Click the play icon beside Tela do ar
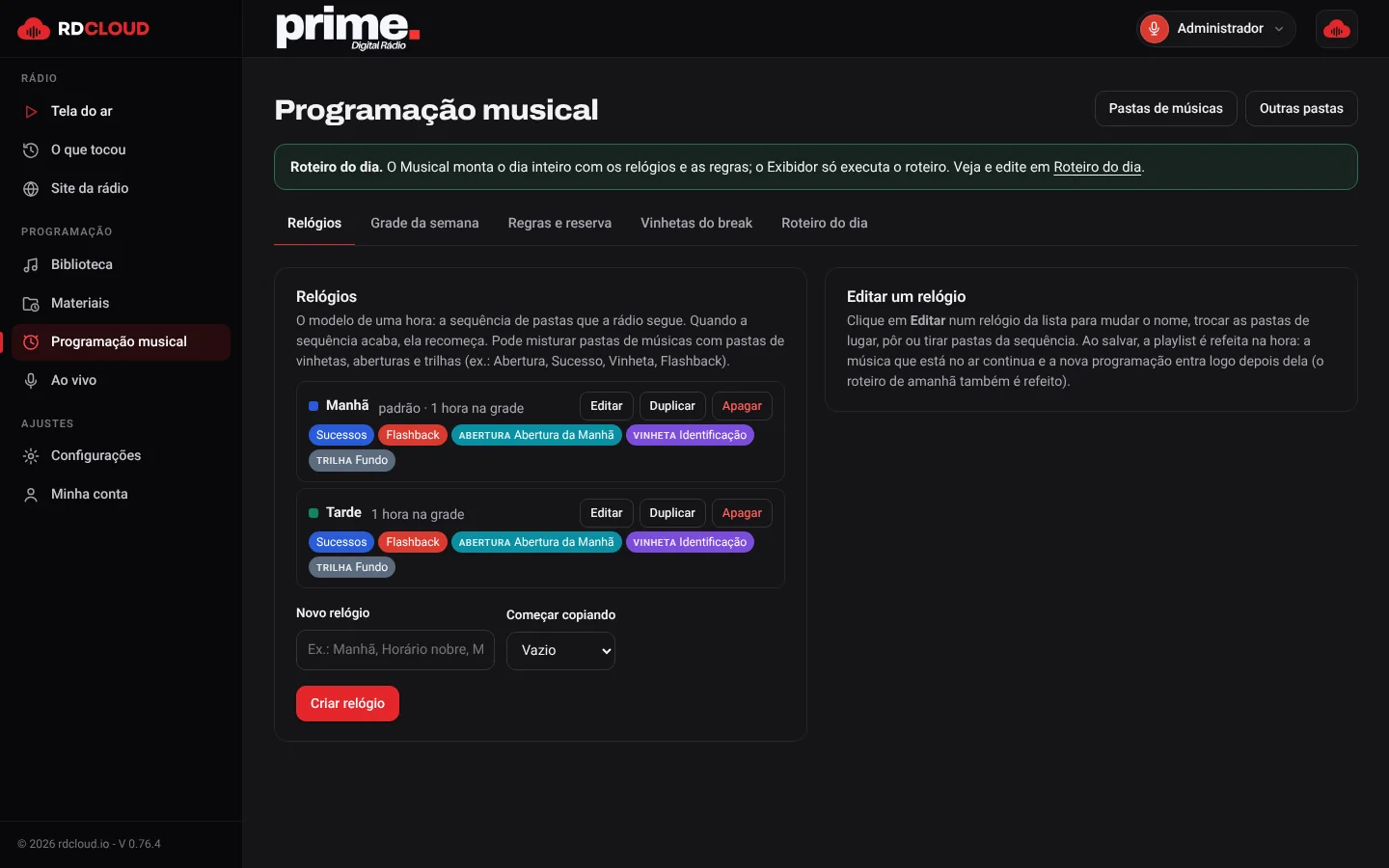This screenshot has width=1389, height=868. pyautogui.click(x=31, y=112)
